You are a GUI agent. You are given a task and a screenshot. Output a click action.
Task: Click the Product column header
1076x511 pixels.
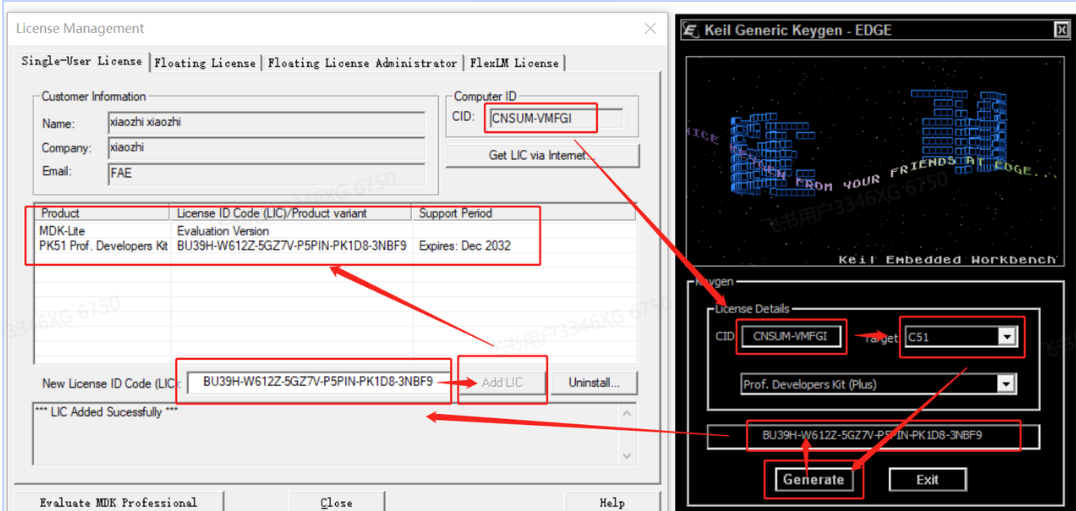pos(104,213)
